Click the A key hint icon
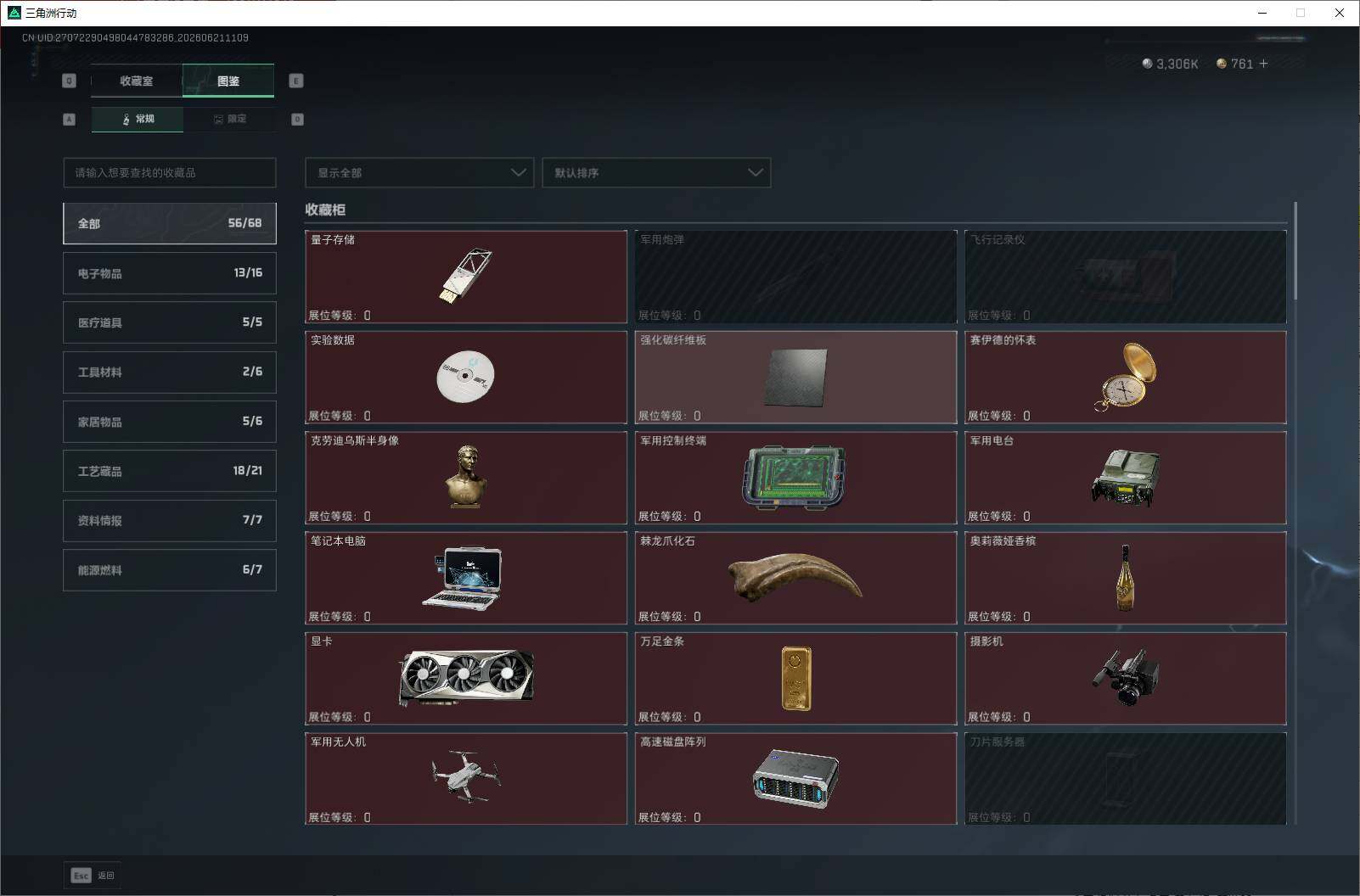This screenshot has height=896, width=1360. click(x=70, y=120)
